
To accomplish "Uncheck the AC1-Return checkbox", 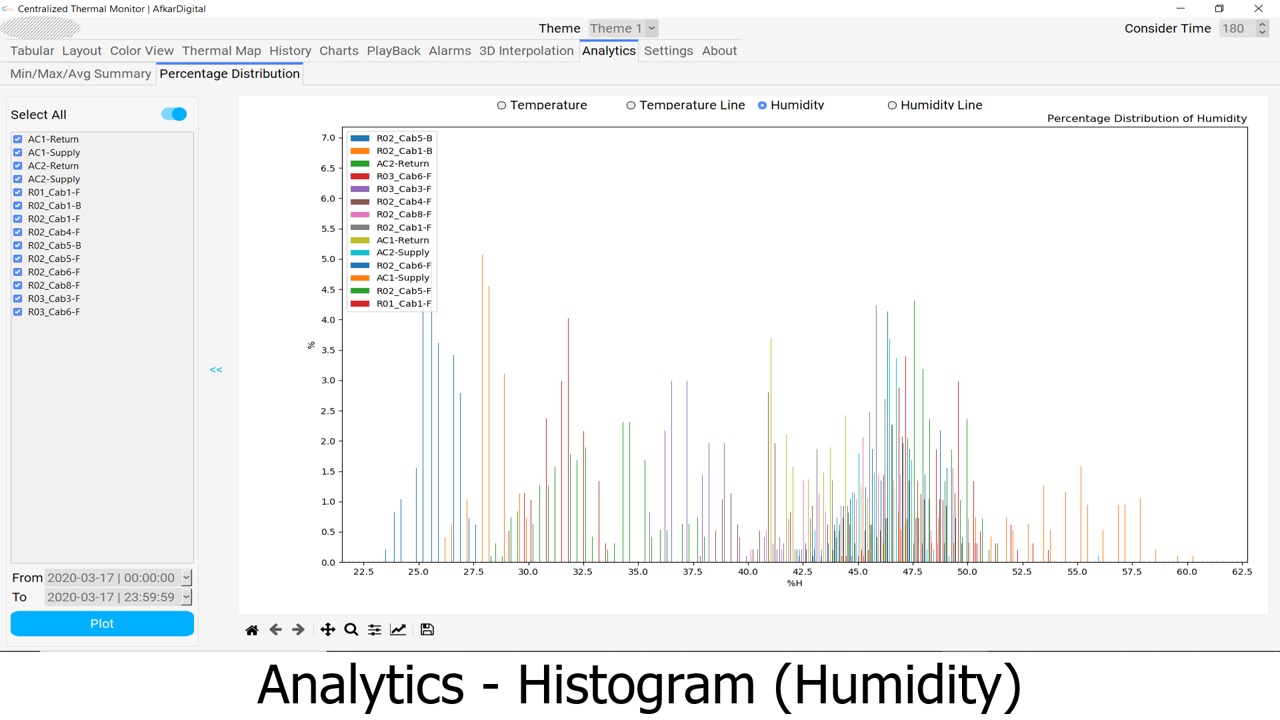I will point(18,140).
